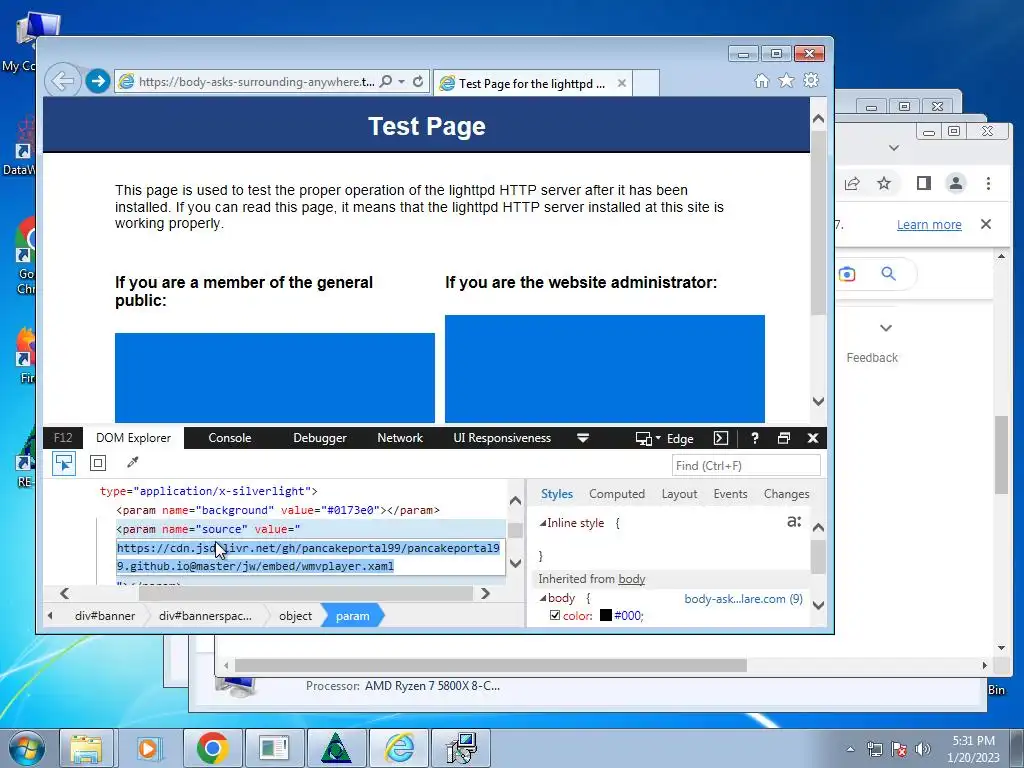Go forward with the blue forward arrow

tap(98, 82)
